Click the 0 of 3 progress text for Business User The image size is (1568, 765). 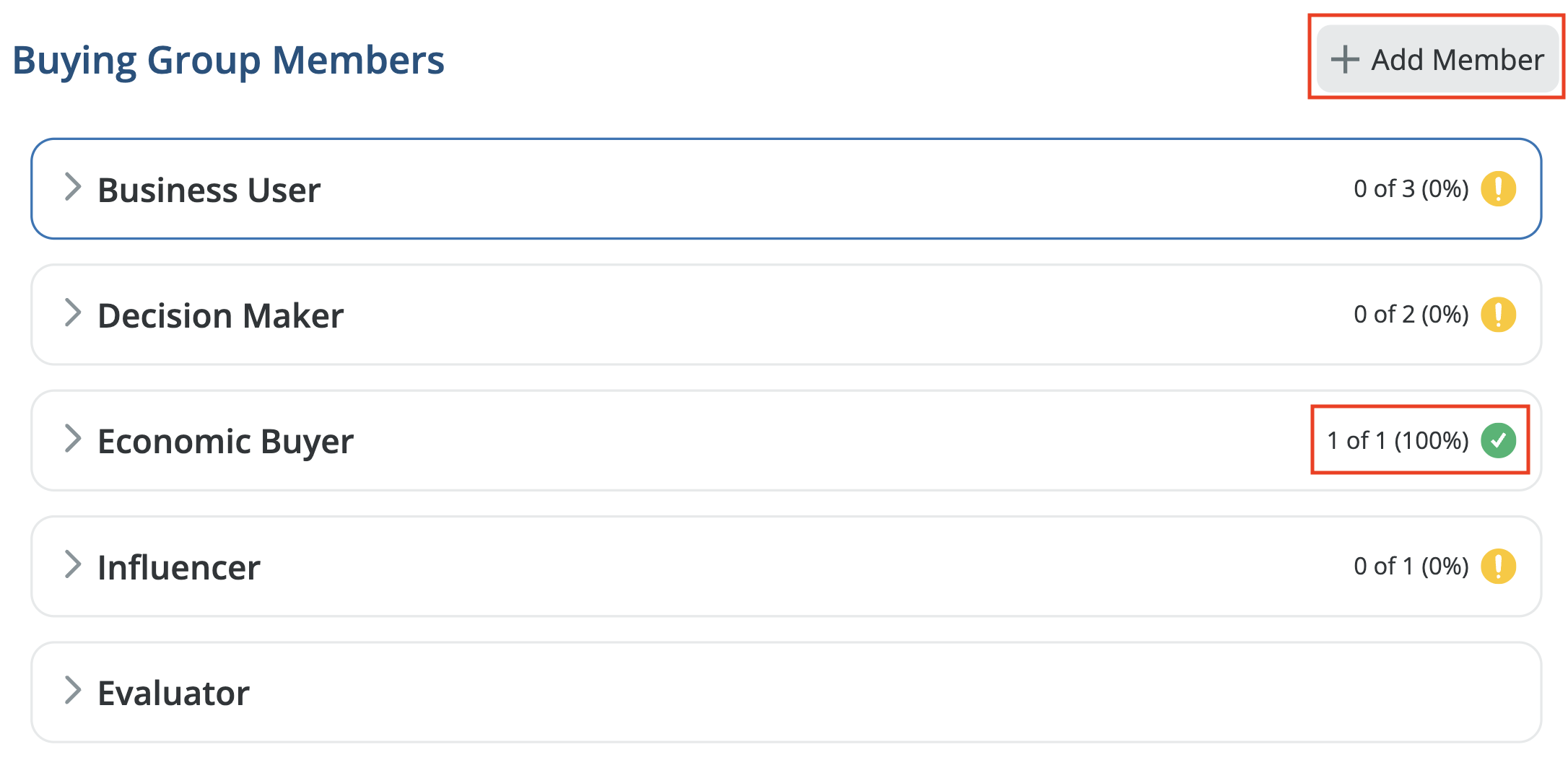tap(1411, 189)
